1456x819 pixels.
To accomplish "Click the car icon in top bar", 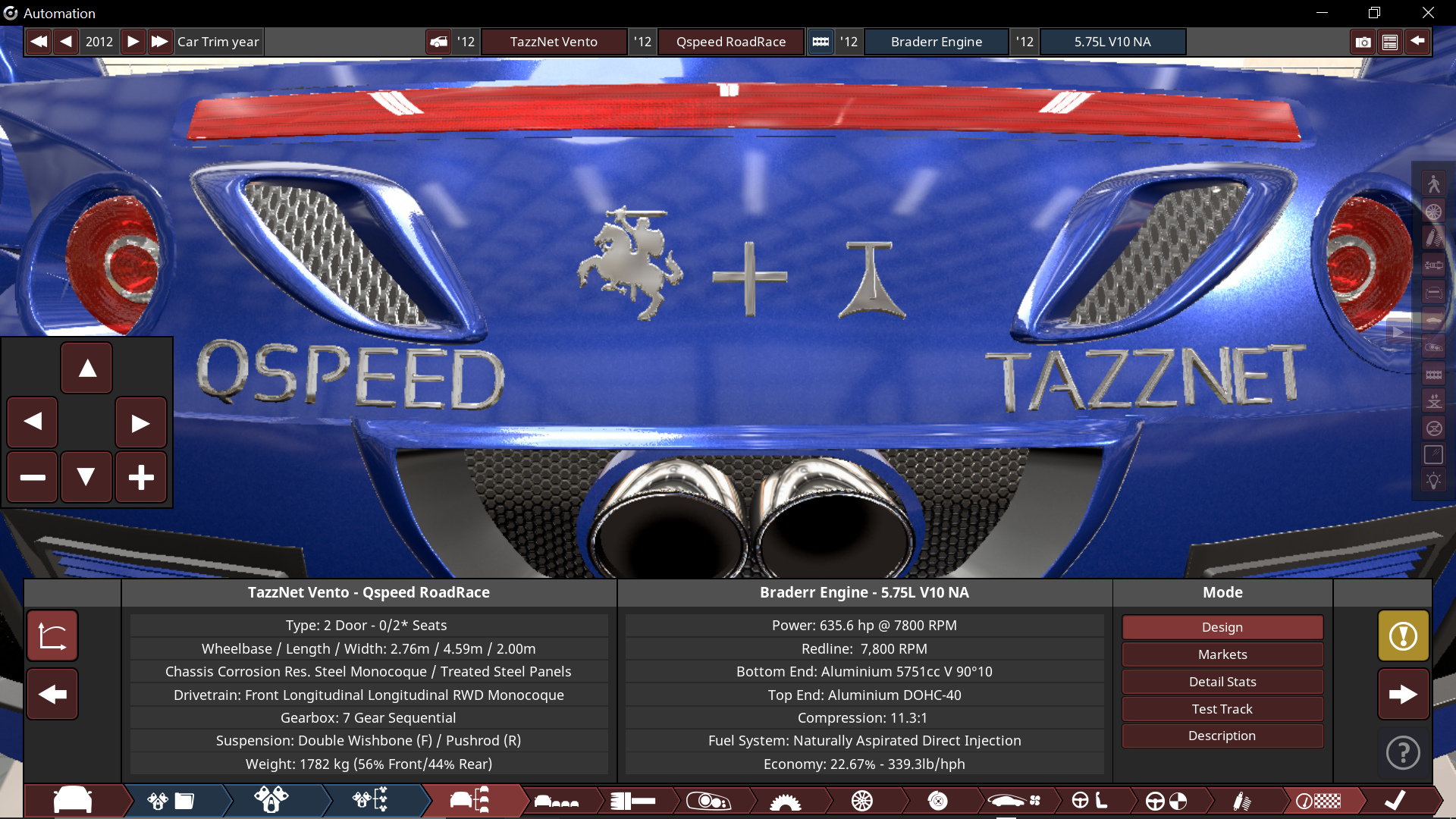I will pyautogui.click(x=438, y=42).
